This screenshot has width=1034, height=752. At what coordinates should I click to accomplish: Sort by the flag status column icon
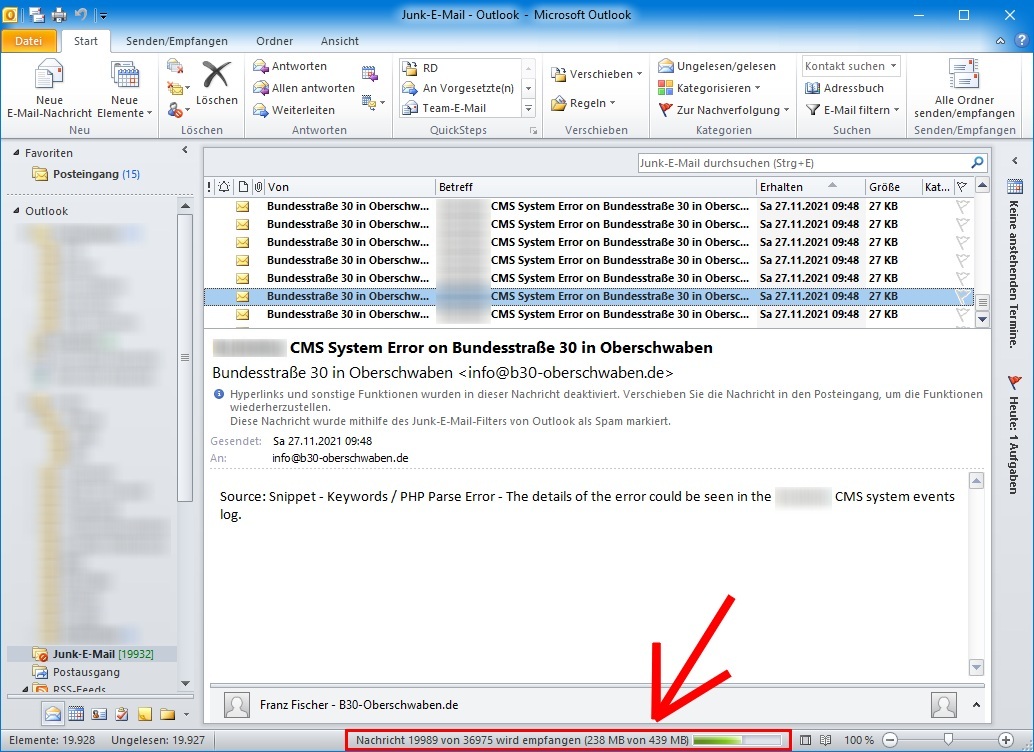coord(963,187)
